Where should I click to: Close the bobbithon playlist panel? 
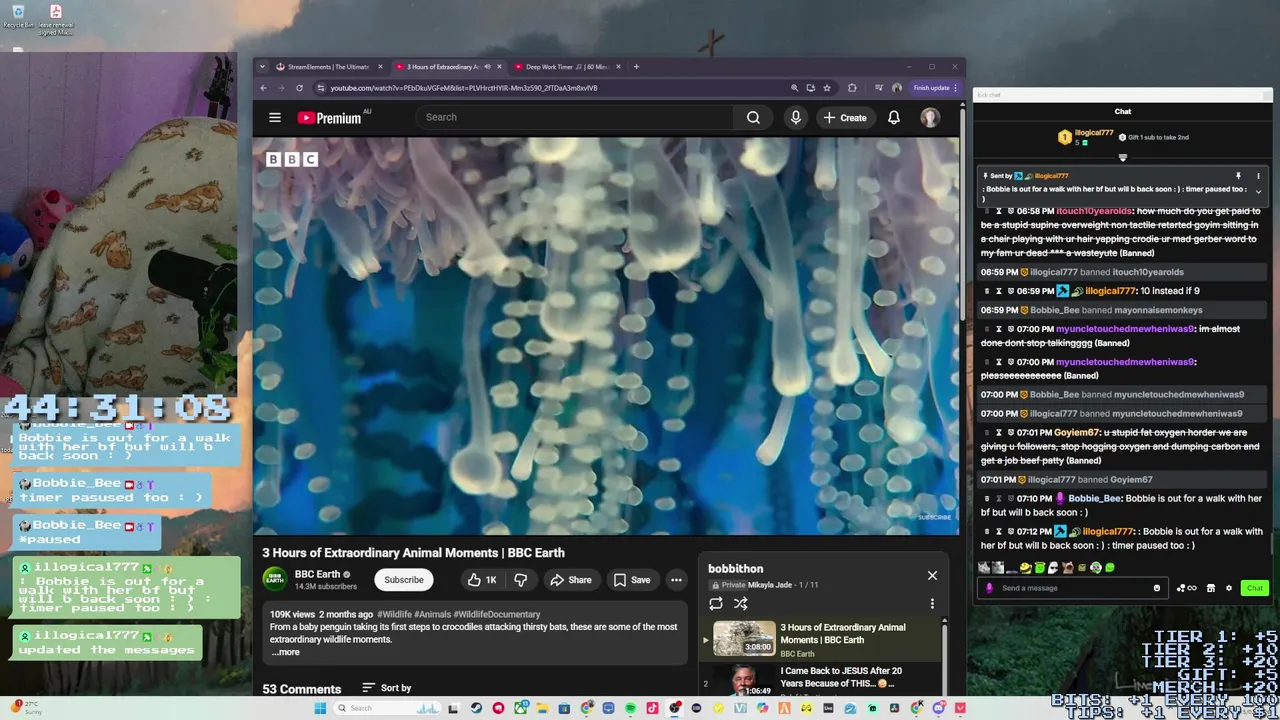point(932,575)
